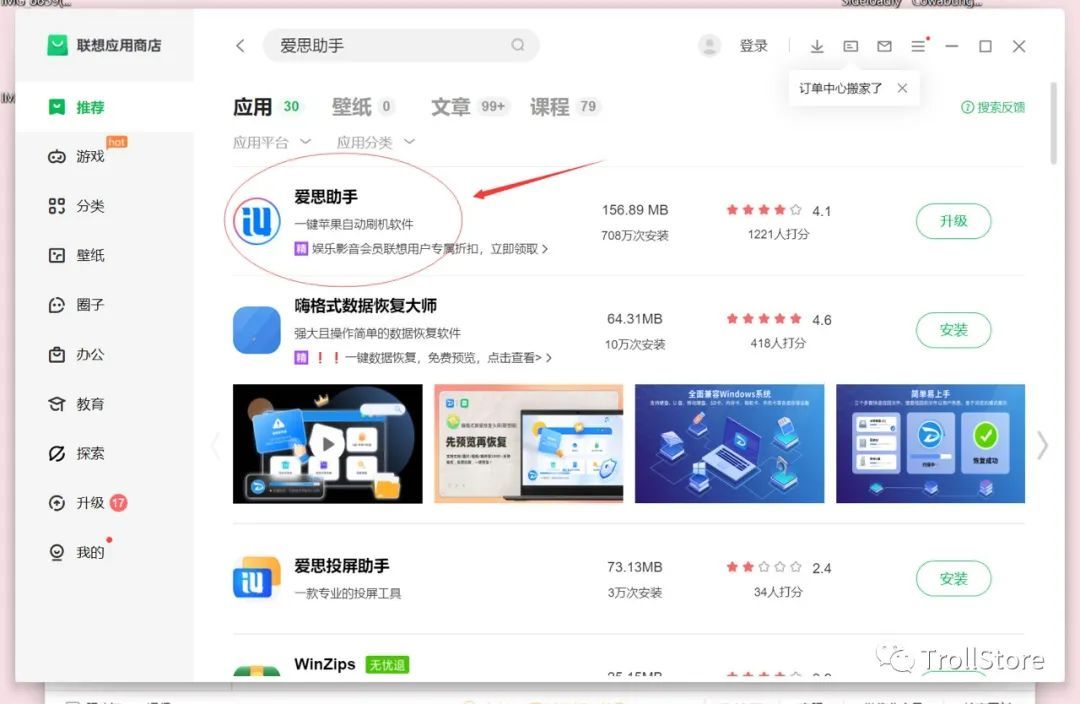Viewport: 1080px width, 704px height.
Task: Open the 全面兼容Windows系统 screenshot thumbnail
Action: click(x=729, y=444)
